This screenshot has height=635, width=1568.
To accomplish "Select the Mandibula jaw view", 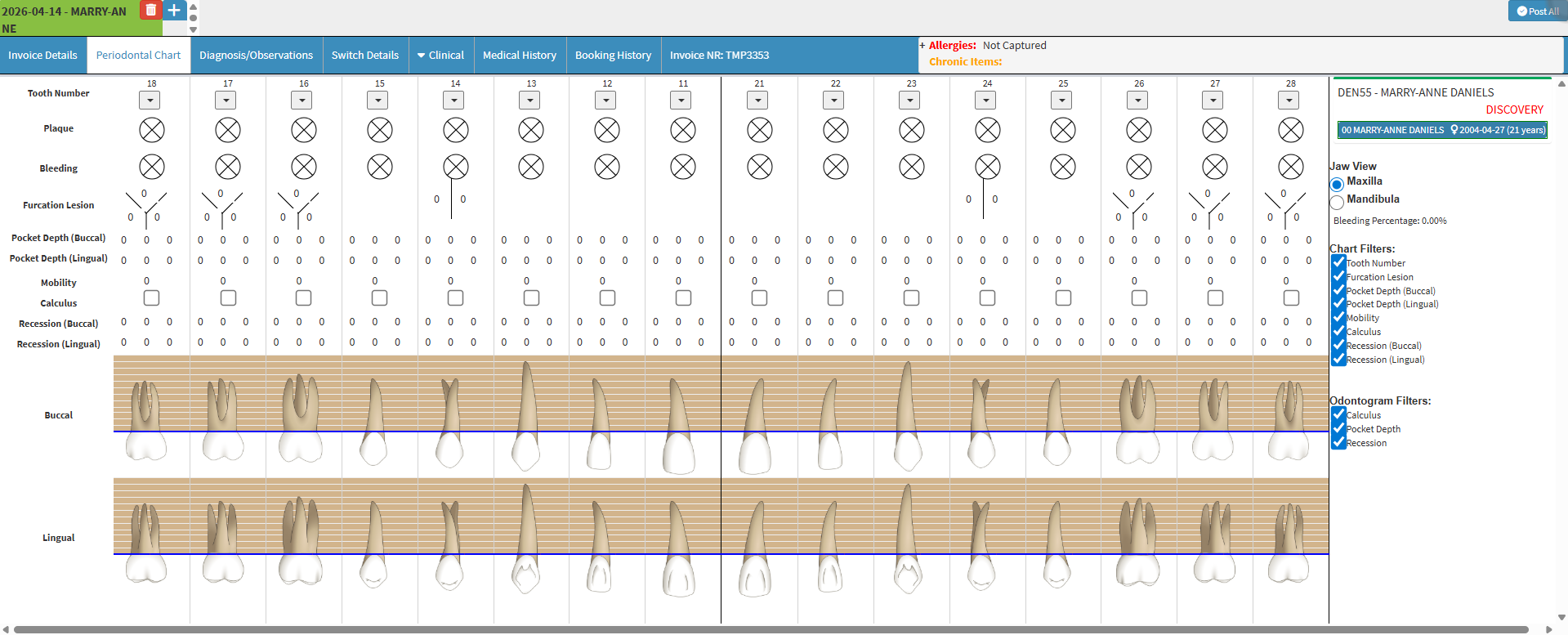I will point(1337,201).
